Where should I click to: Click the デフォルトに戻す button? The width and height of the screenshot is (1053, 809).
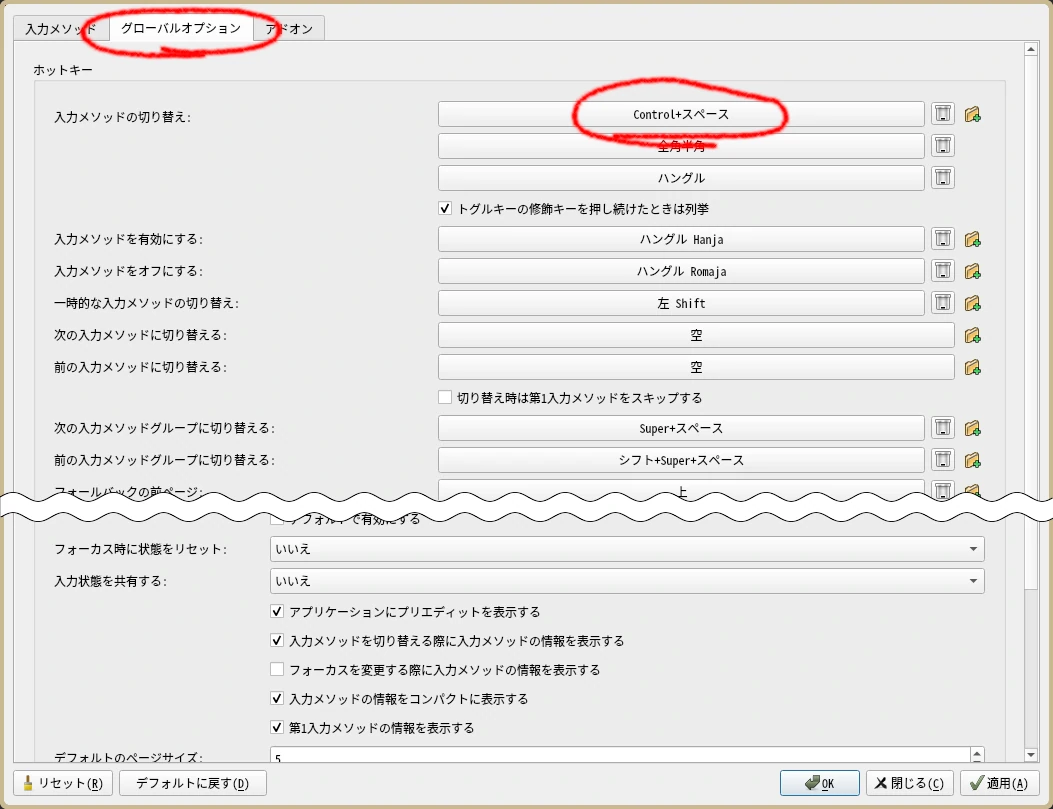point(193,783)
